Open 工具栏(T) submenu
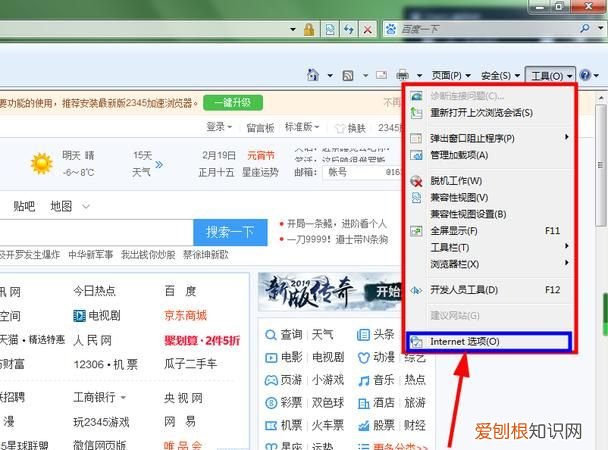 pyautogui.click(x=490, y=247)
